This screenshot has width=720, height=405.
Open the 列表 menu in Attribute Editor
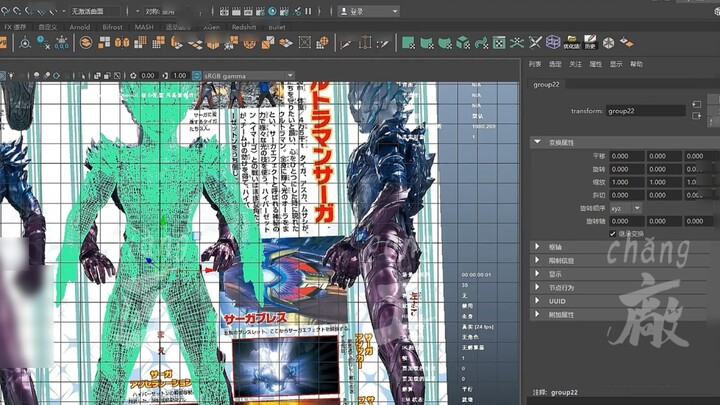point(535,64)
